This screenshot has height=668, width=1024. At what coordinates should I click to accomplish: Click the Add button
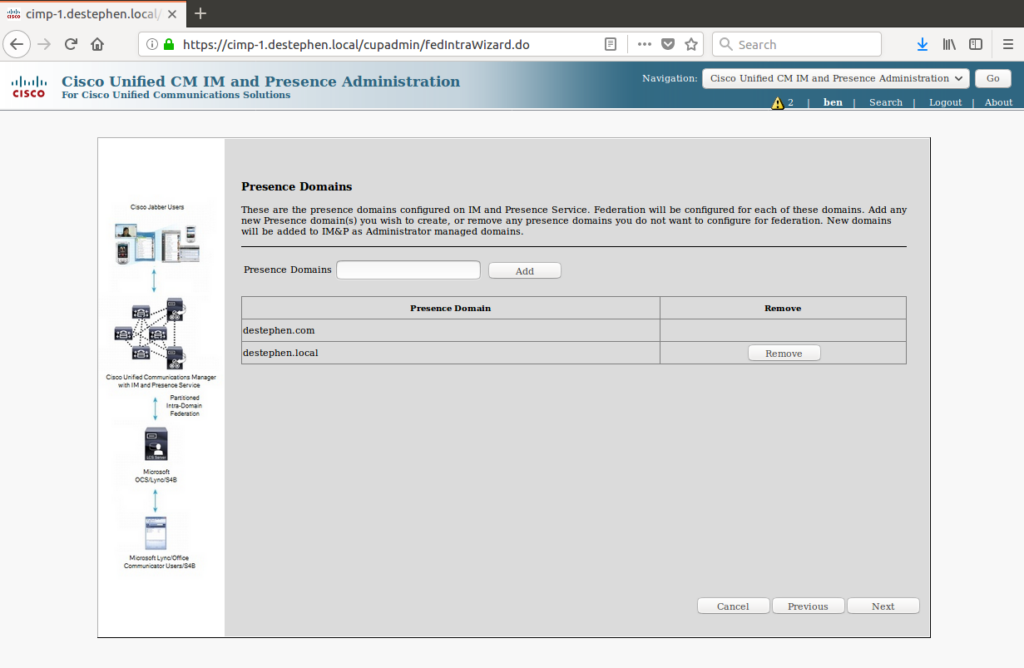(524, 271)
